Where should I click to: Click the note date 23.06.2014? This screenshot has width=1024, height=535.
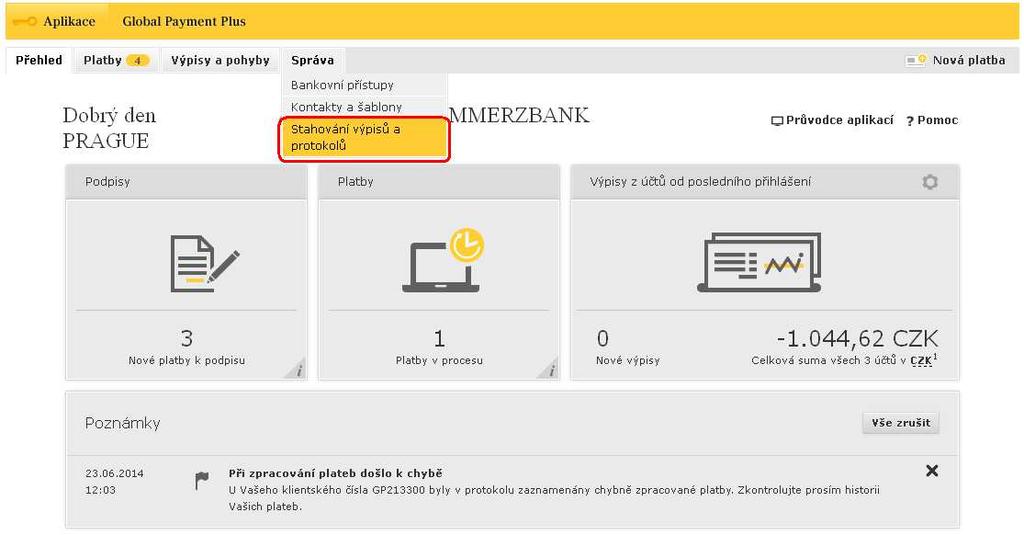click(x=114, y=473)
